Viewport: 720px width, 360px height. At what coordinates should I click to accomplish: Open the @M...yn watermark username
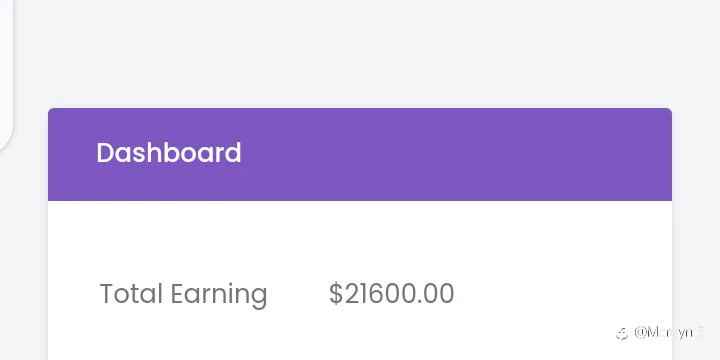663,332
